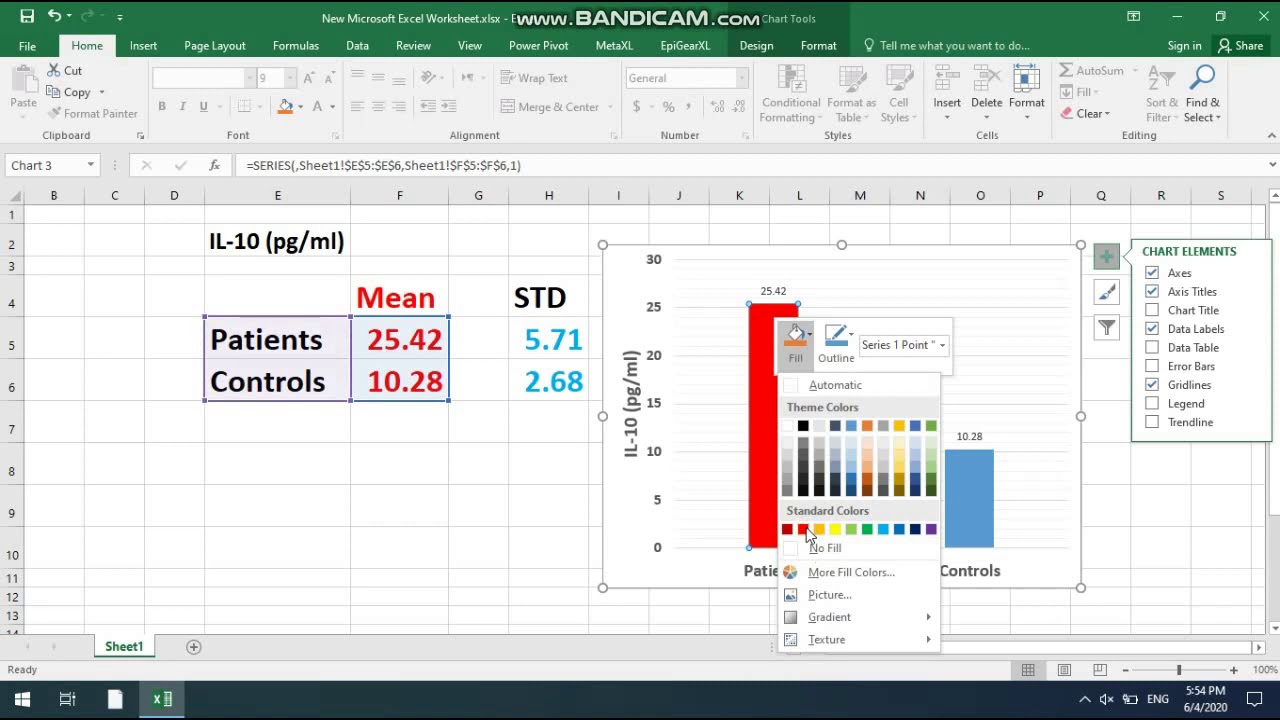
Task: Switch to the Formulas tab
Action: point(296,46)
